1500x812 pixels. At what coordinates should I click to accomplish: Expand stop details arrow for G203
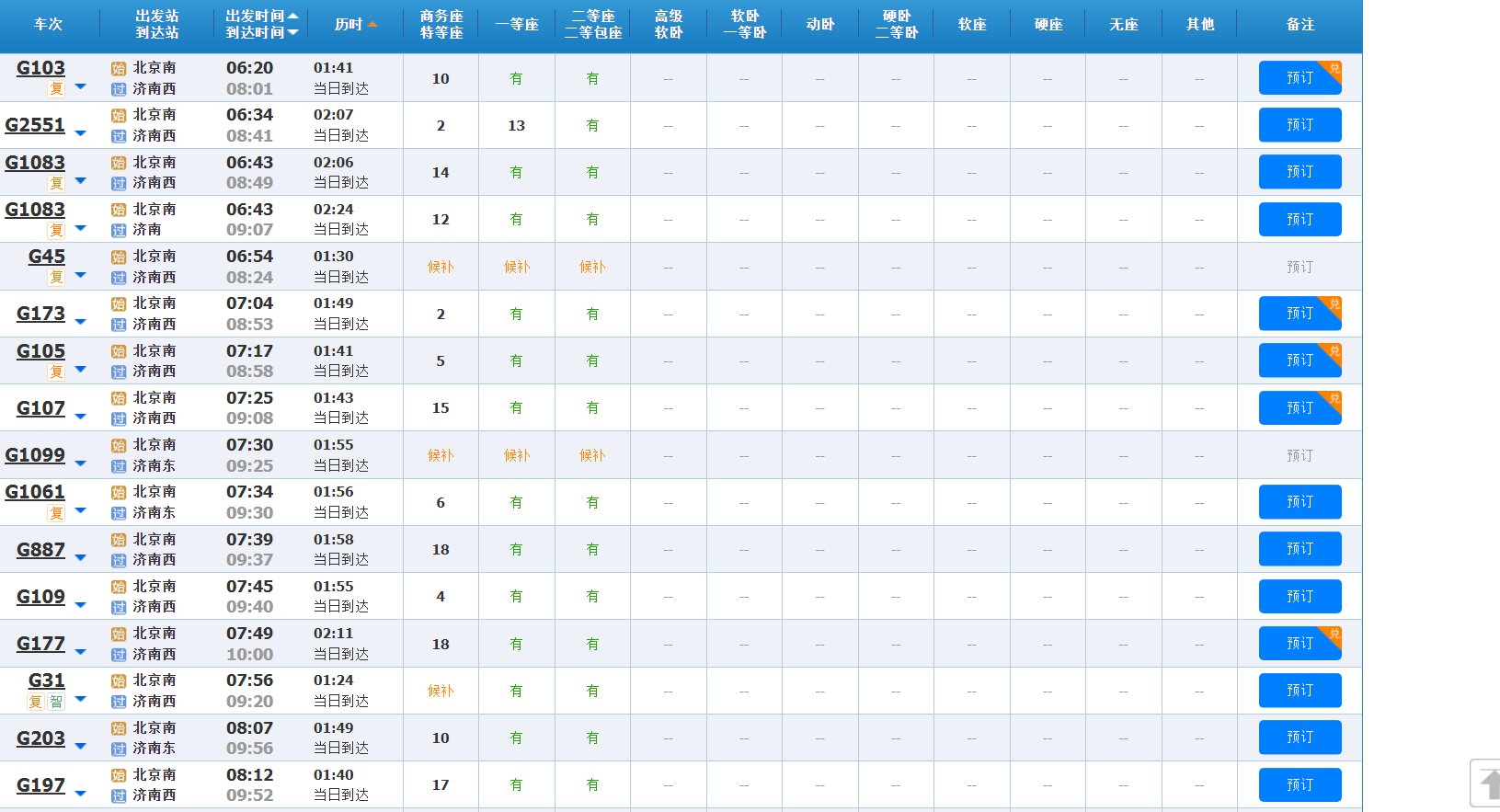pos(80,747)
